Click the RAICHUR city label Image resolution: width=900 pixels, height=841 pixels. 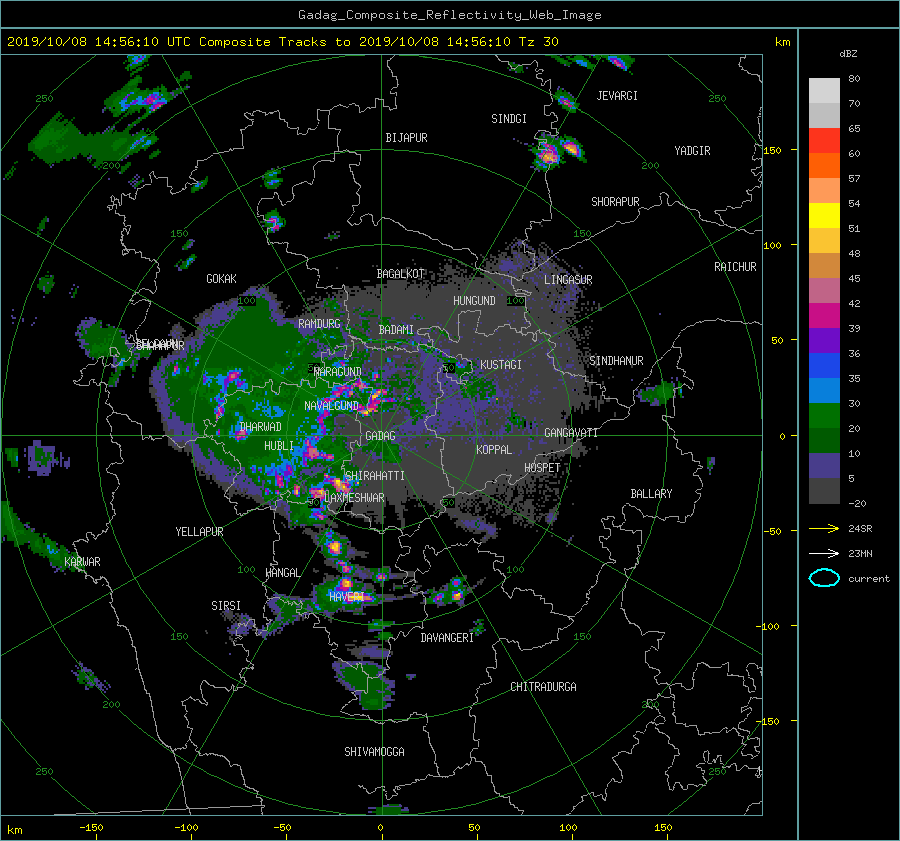pos(735,267)
